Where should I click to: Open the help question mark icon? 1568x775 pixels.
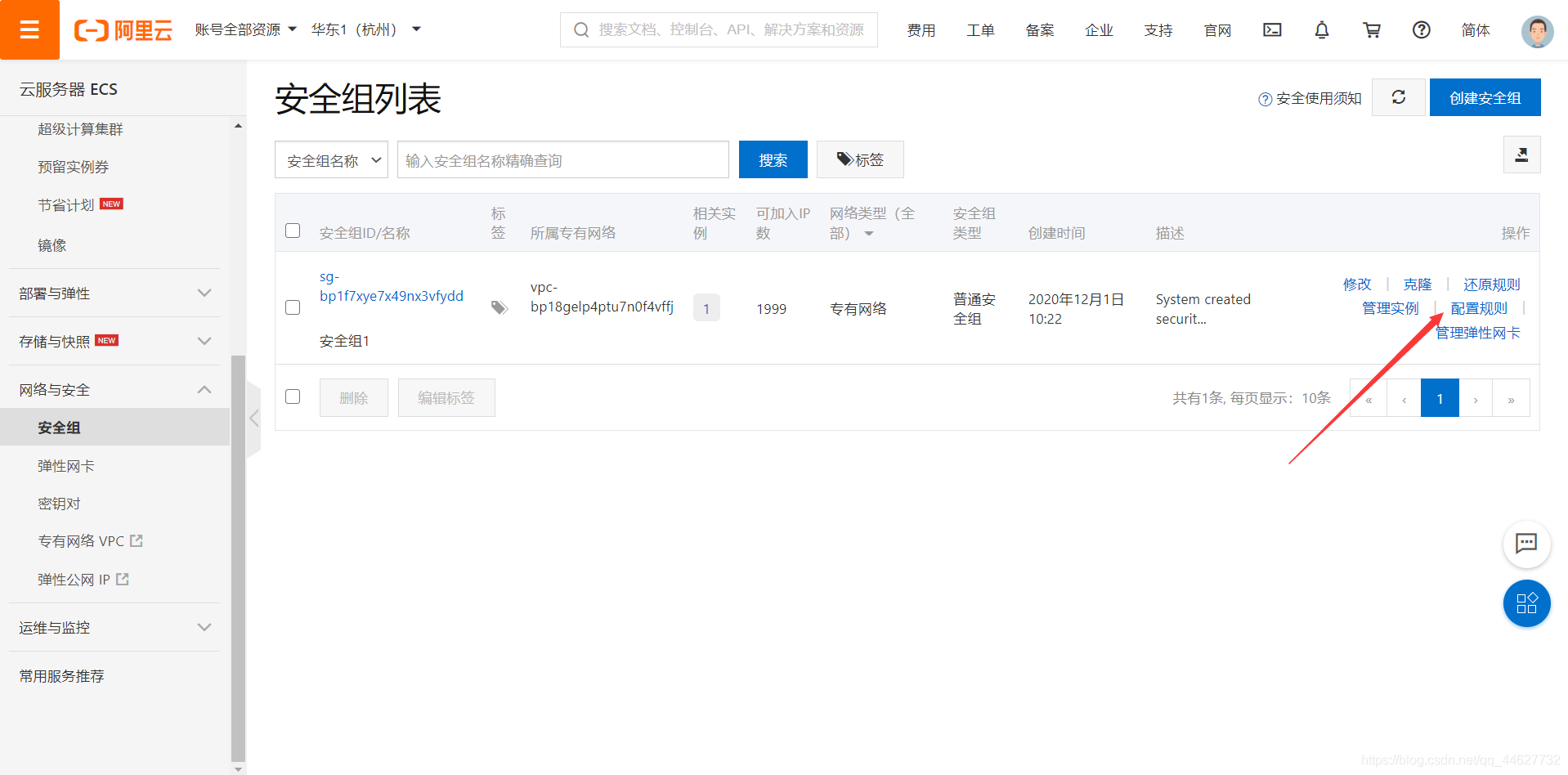(x=1422, y=30)
